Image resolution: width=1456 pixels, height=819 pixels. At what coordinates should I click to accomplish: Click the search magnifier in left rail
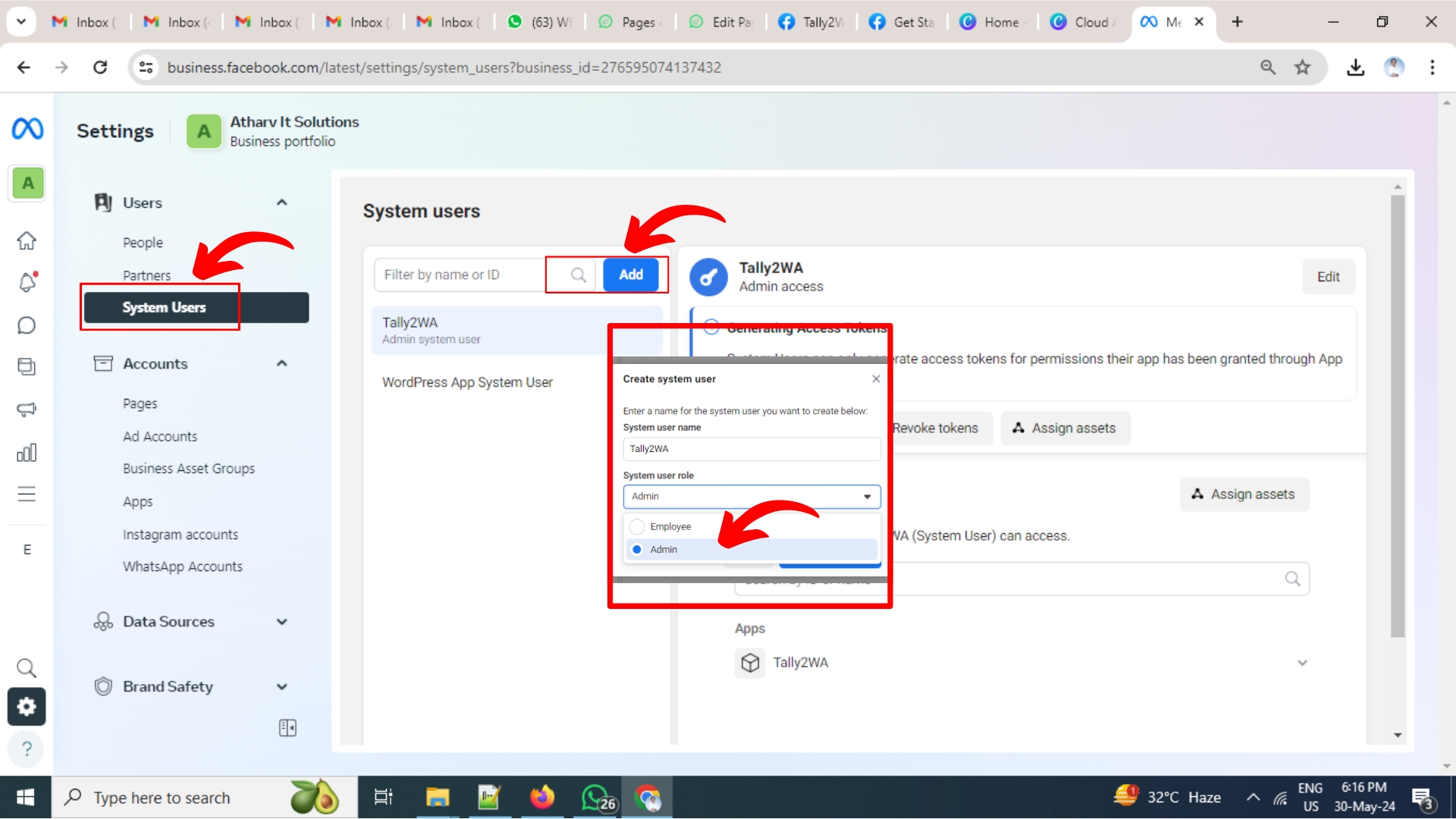[x=27, y=668]
